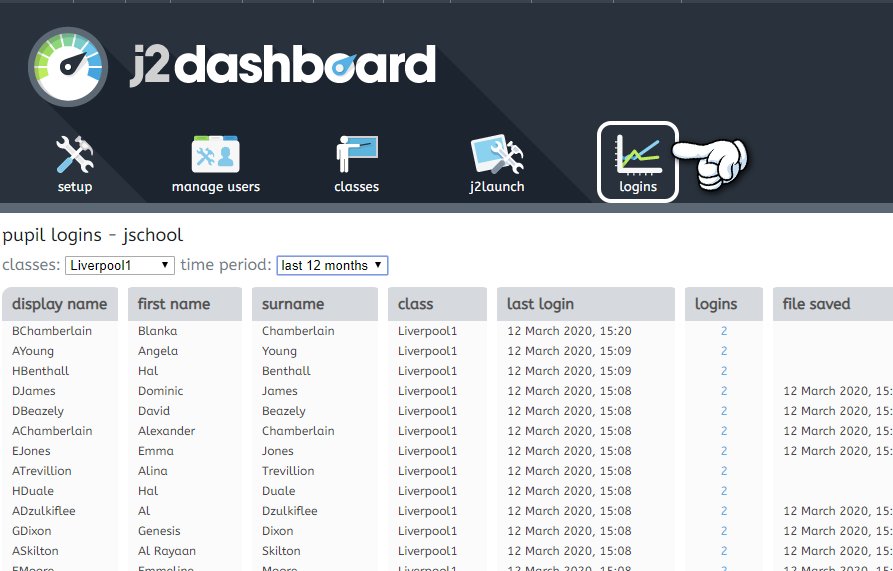Click first name Angela

[158, 351]
